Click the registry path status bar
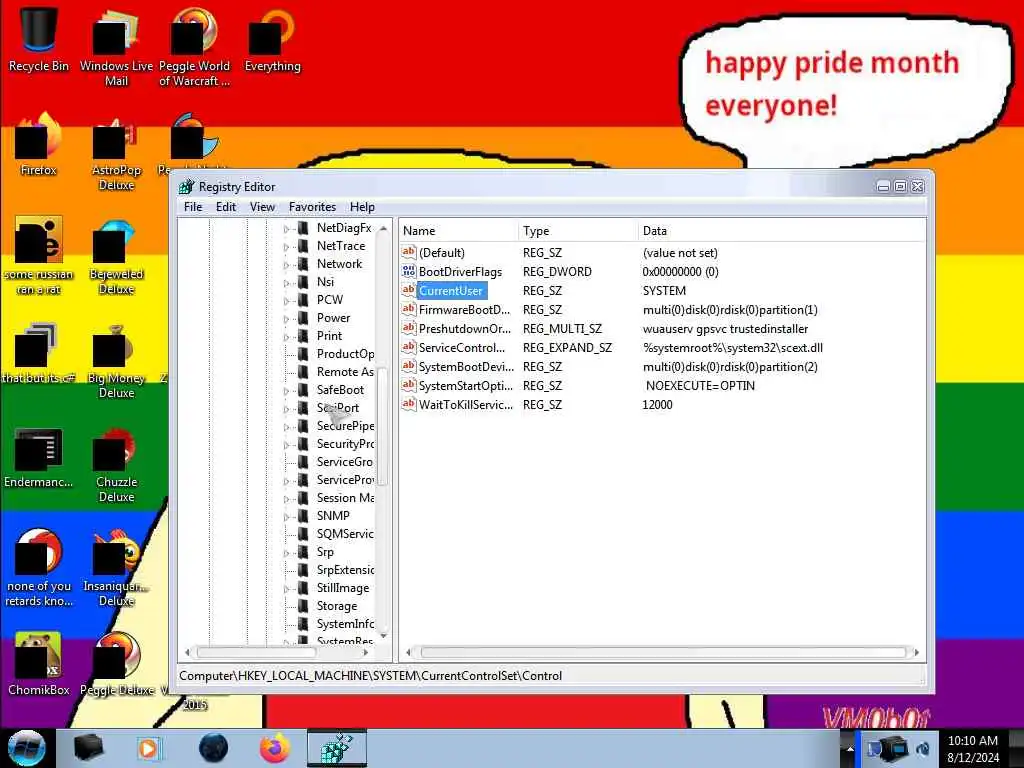Image resolution: width=1024 pixels, height=768 pixels. (552, 676)
